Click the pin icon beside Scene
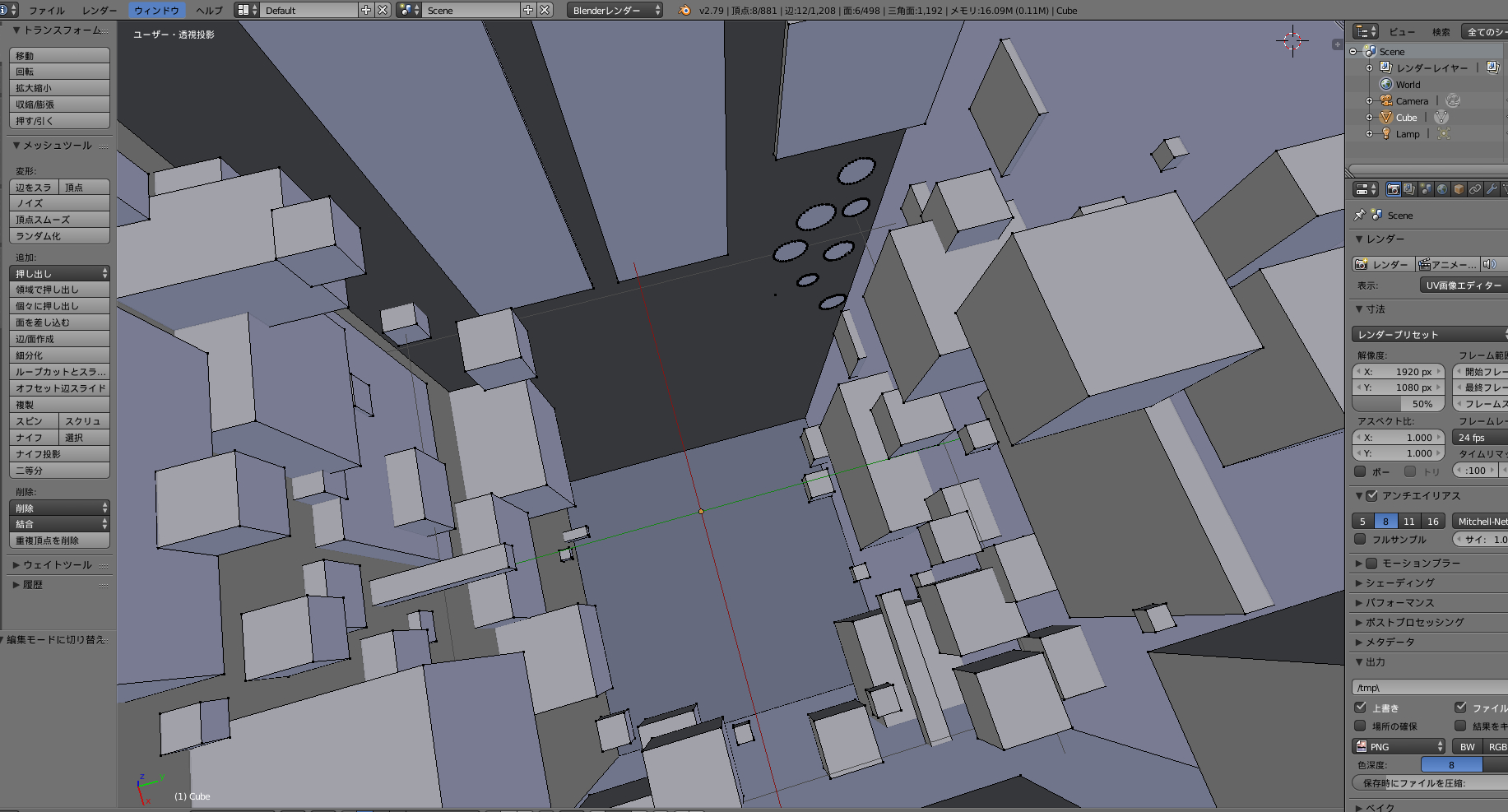Screen dimensions: 1508x812 pos(1360,215)
